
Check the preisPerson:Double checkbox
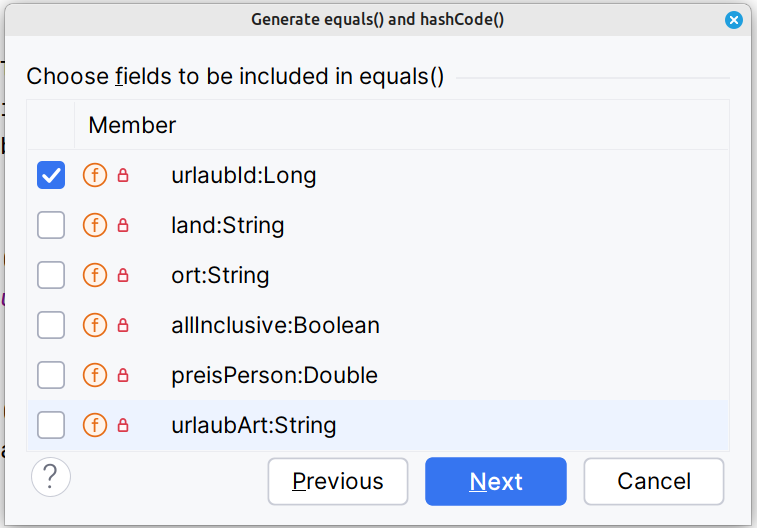[51, 376]
